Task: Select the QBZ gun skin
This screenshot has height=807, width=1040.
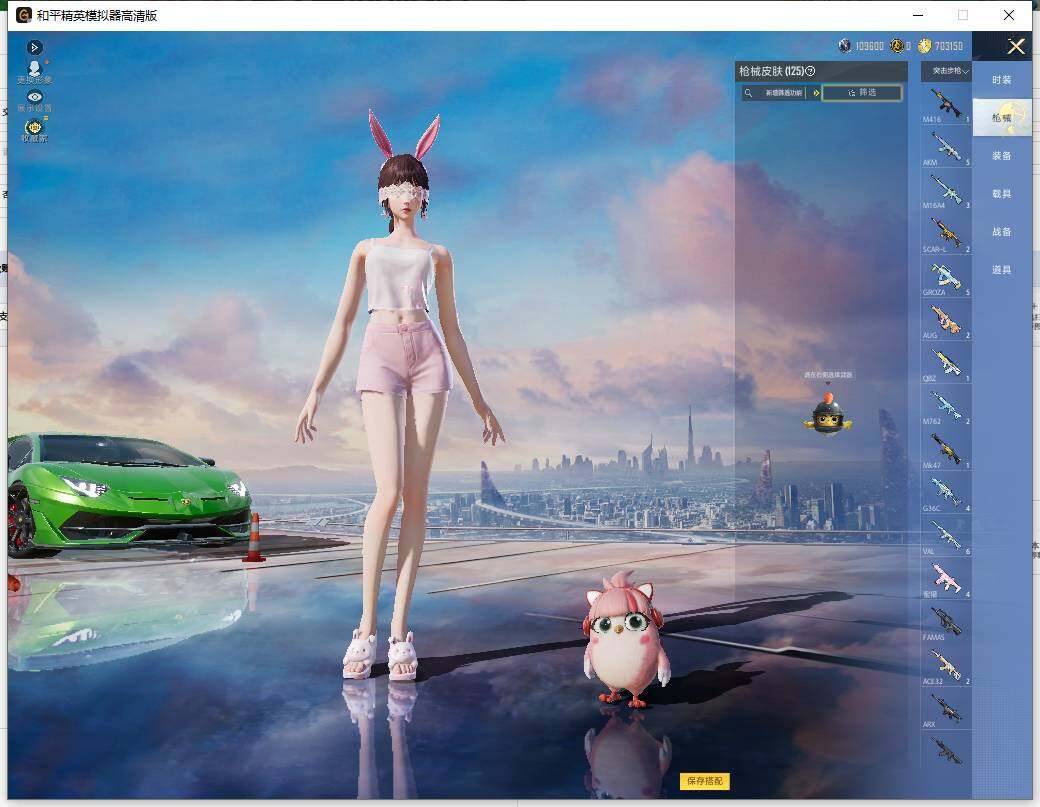Action: click(x=946, y=363)
